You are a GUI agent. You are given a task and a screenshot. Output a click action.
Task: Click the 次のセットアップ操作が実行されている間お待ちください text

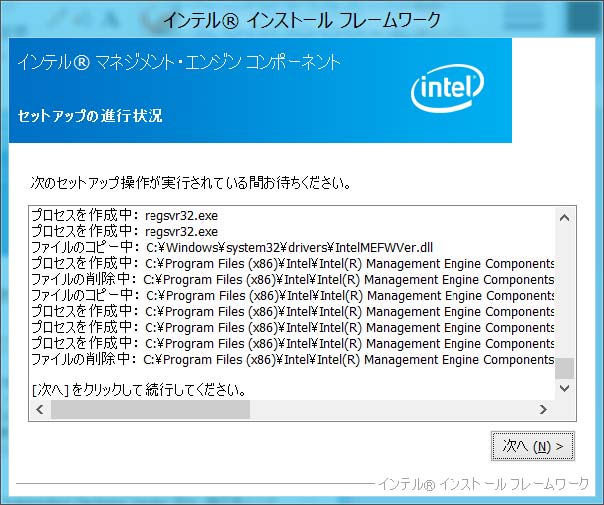[x=191, y=183]
